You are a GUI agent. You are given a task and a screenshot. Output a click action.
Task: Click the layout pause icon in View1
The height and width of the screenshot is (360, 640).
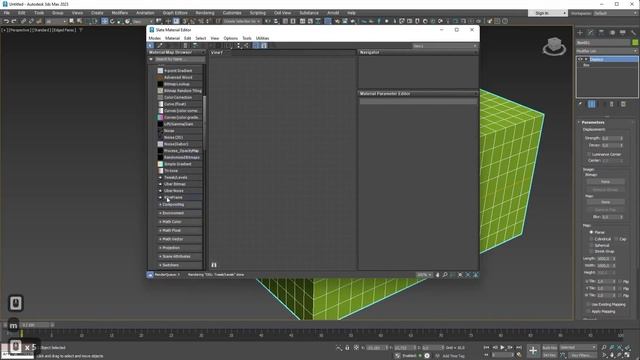click(x=214, y=265)
